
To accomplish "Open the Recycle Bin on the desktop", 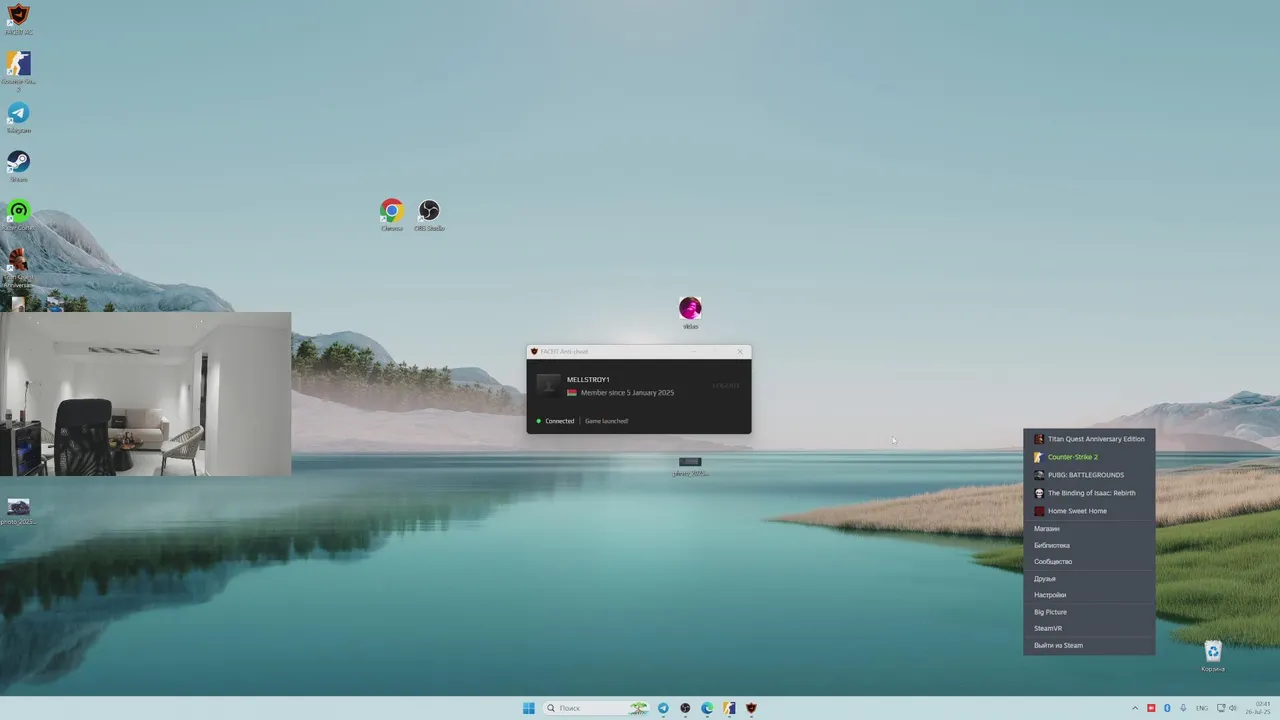I will coord(1212,656).
